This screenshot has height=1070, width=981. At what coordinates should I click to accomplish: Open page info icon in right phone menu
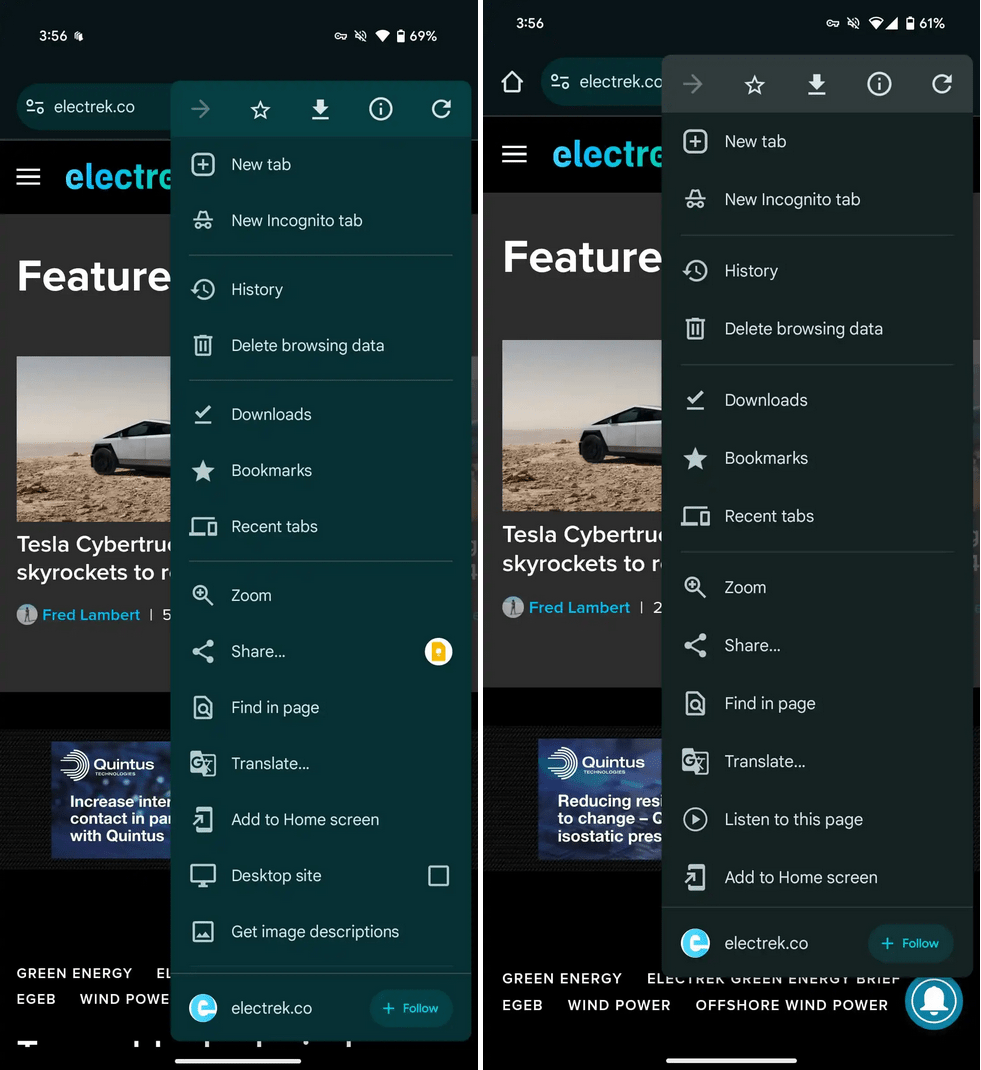(x=879, y=85)
